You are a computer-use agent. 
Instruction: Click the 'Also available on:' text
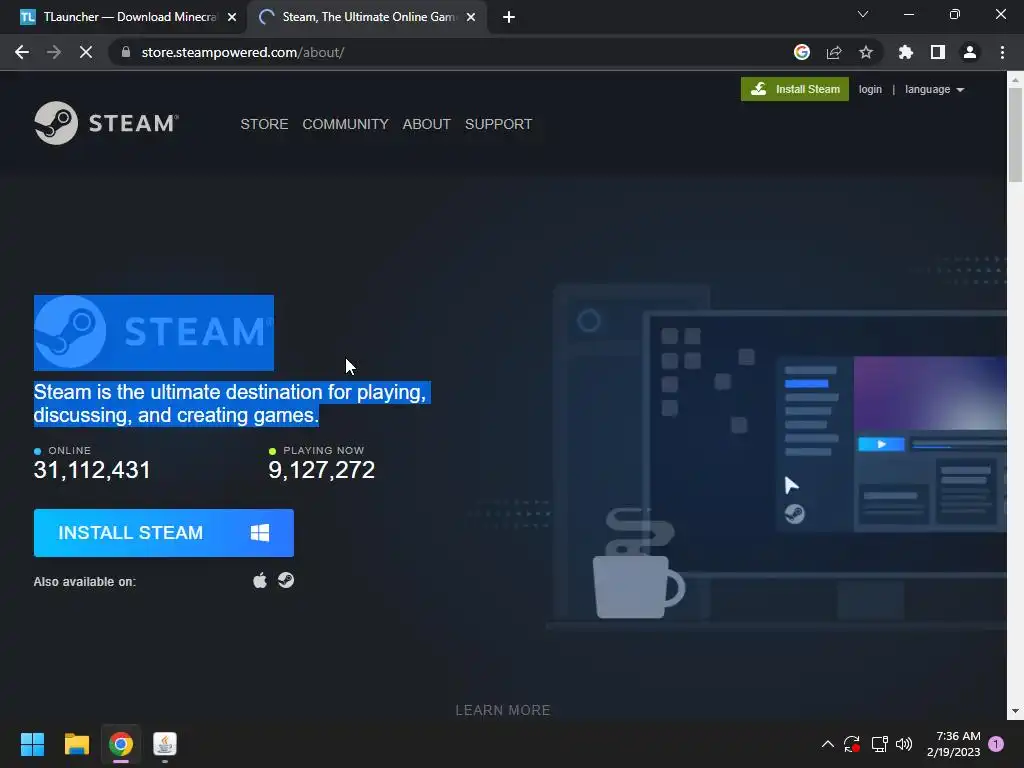click(84, 581)
